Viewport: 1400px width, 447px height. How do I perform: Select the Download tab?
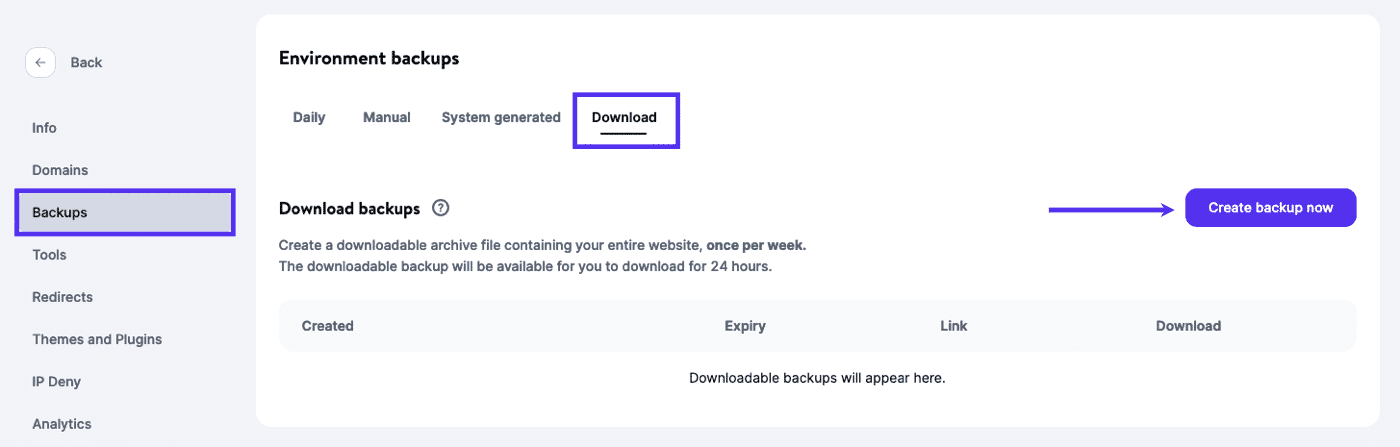click(x=624, y=117)
